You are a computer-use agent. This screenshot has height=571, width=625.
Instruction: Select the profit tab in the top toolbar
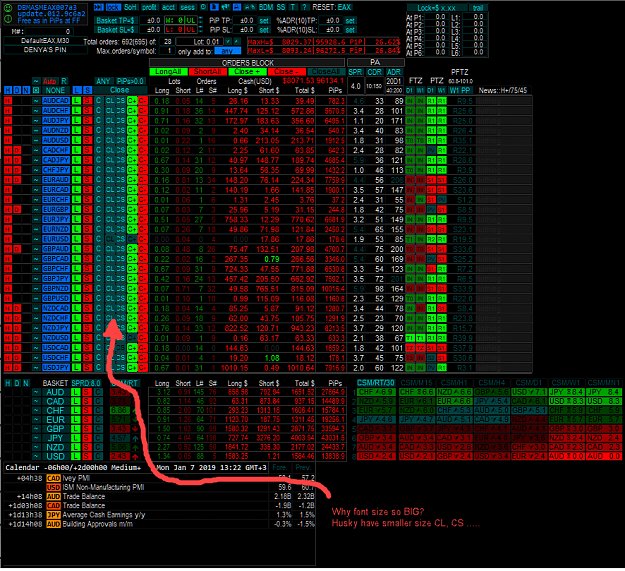coord(149,7)
